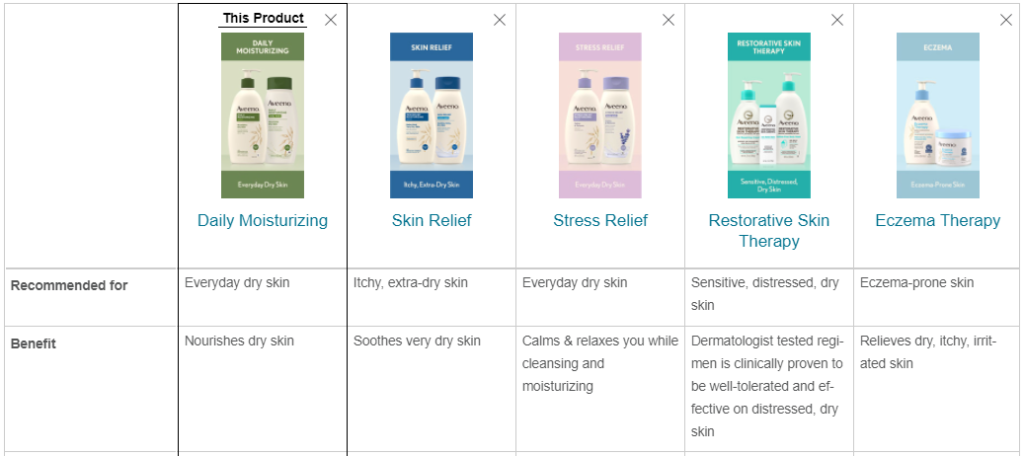Open the Stress Relief product link

600,220
